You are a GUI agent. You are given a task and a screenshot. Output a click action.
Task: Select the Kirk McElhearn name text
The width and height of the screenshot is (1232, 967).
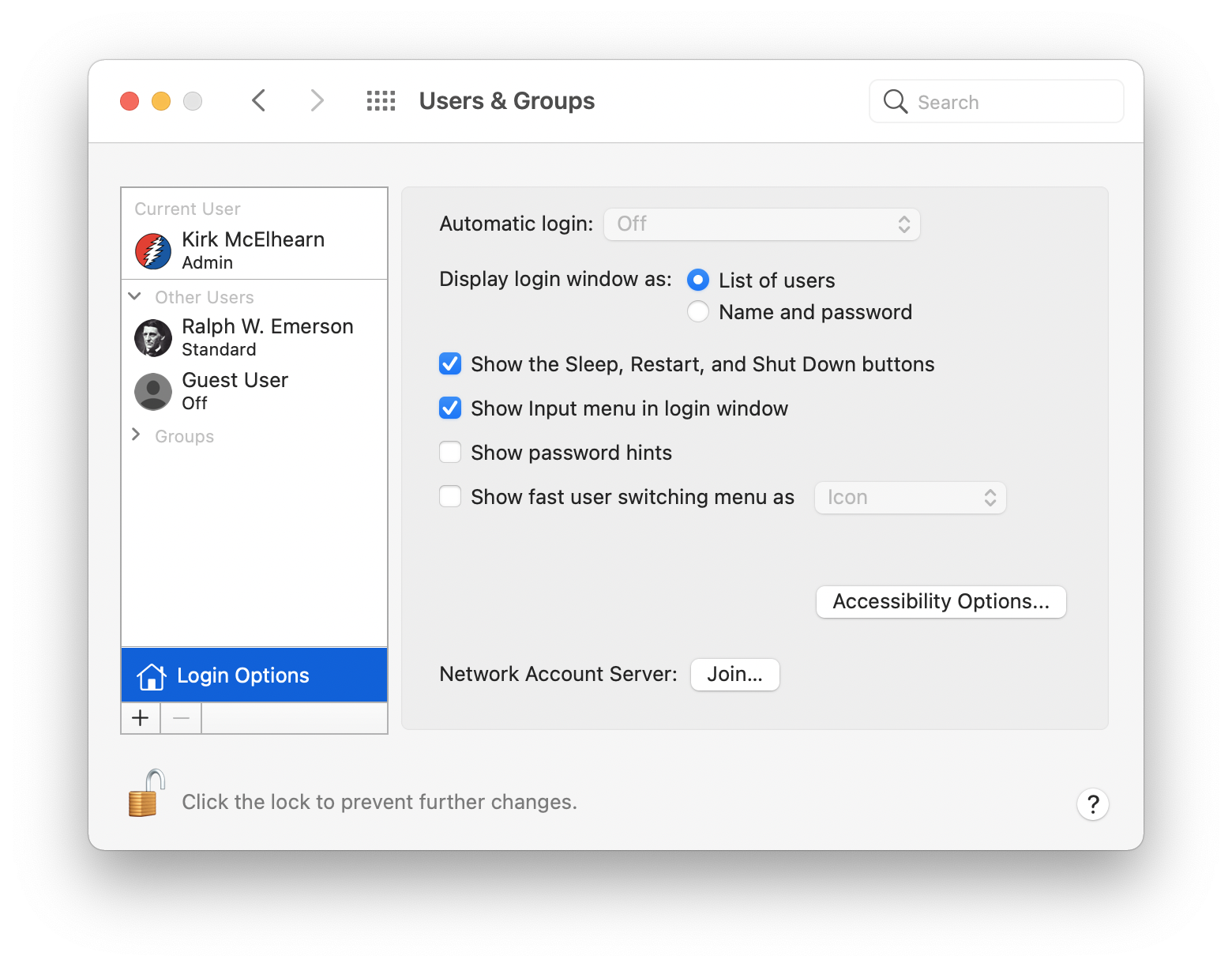coord(253,239)
